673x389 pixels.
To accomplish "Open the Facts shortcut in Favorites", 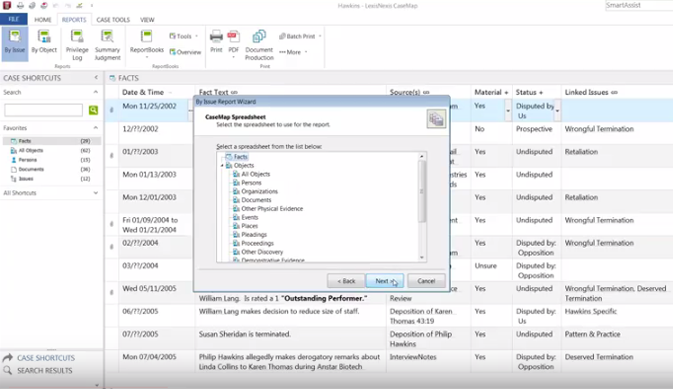I will [x=52, y=141].
